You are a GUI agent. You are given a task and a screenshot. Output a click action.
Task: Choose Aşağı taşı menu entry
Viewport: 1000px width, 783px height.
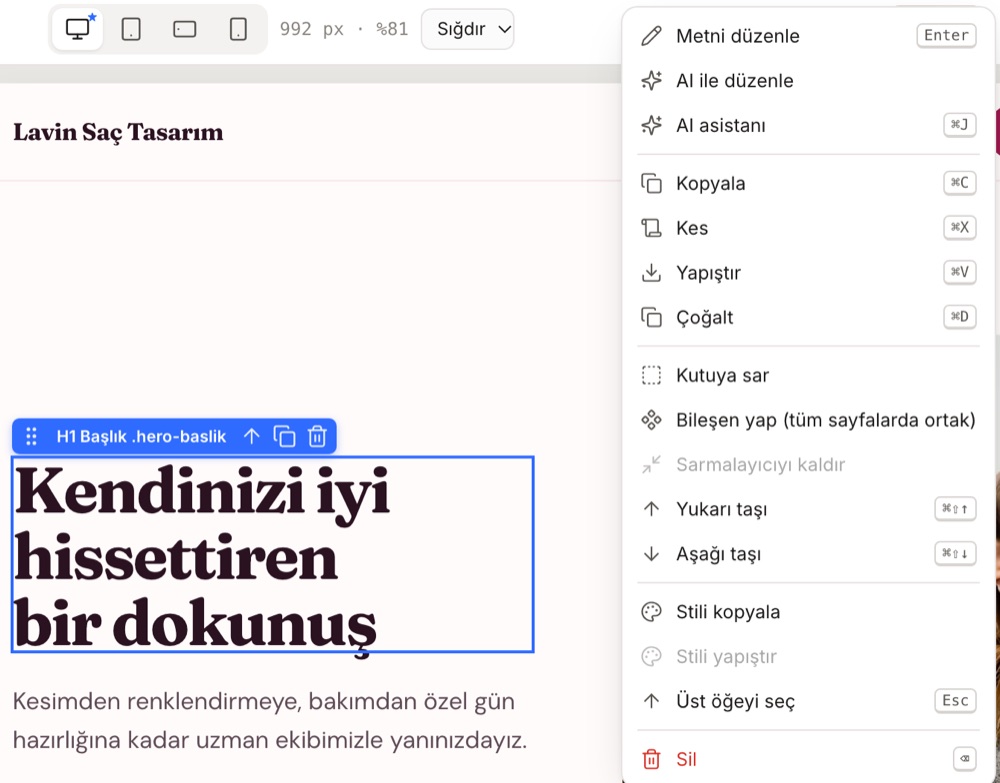tap(808, 553)
